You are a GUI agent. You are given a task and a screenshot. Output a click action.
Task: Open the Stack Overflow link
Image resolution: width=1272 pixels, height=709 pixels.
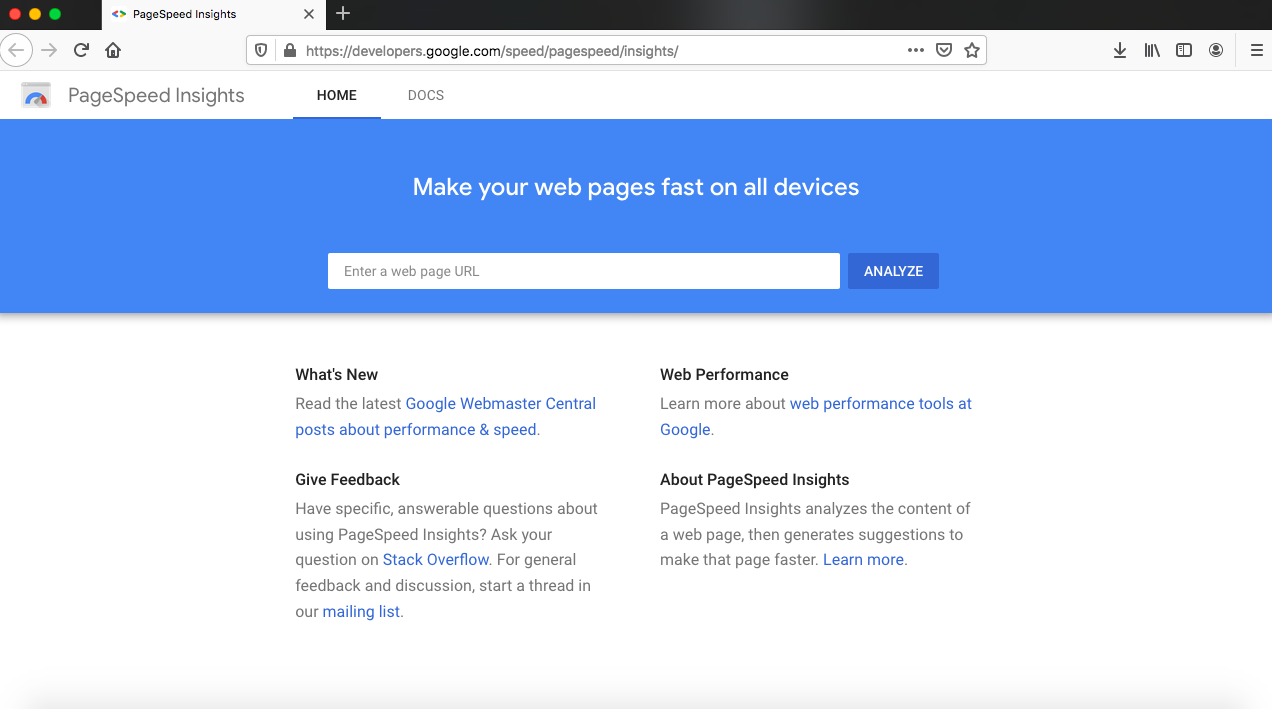tap(436, 560)
